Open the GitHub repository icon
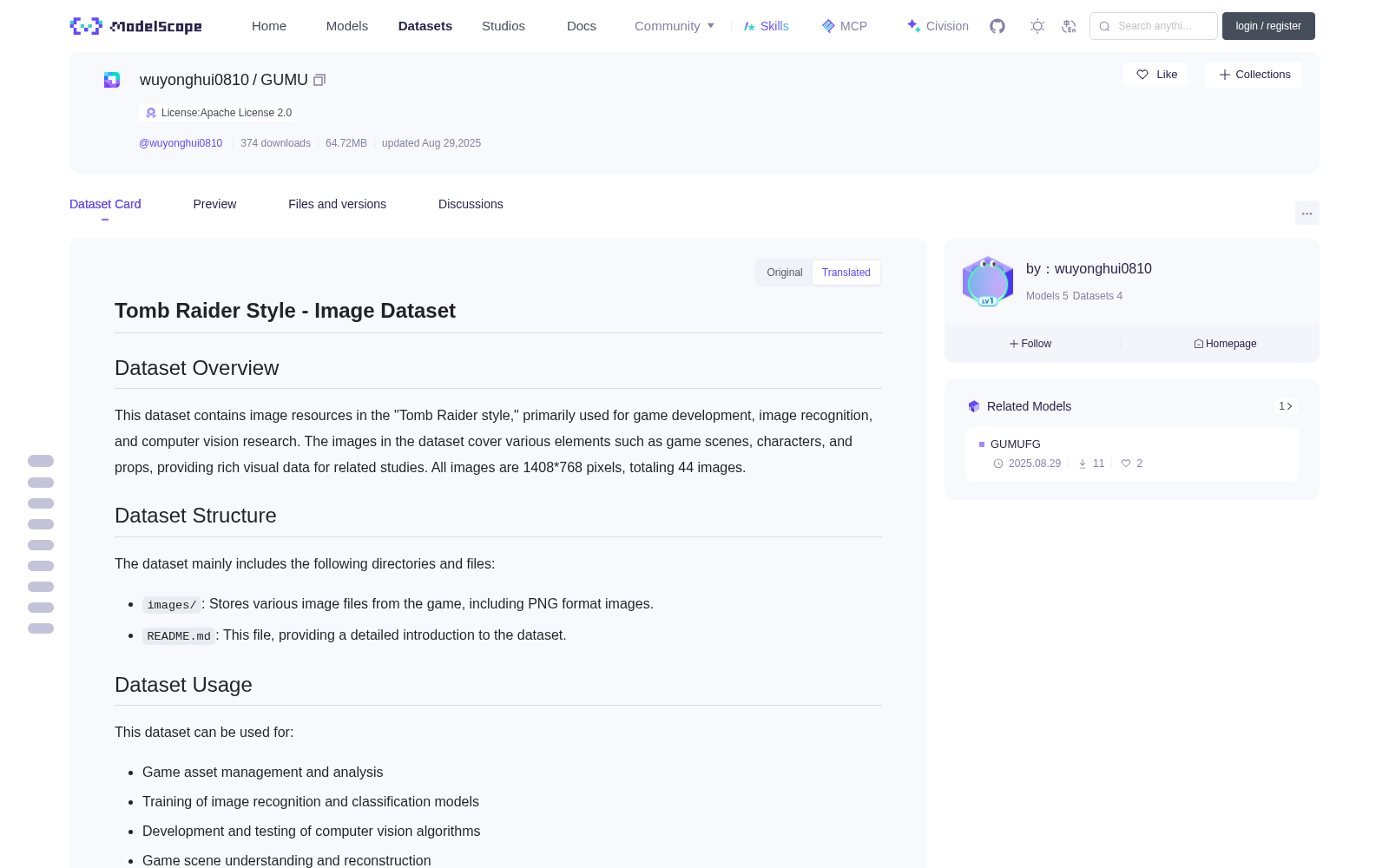Image resolution: width=1389 pixels, height=868 pixels. [x=997, y=26]
